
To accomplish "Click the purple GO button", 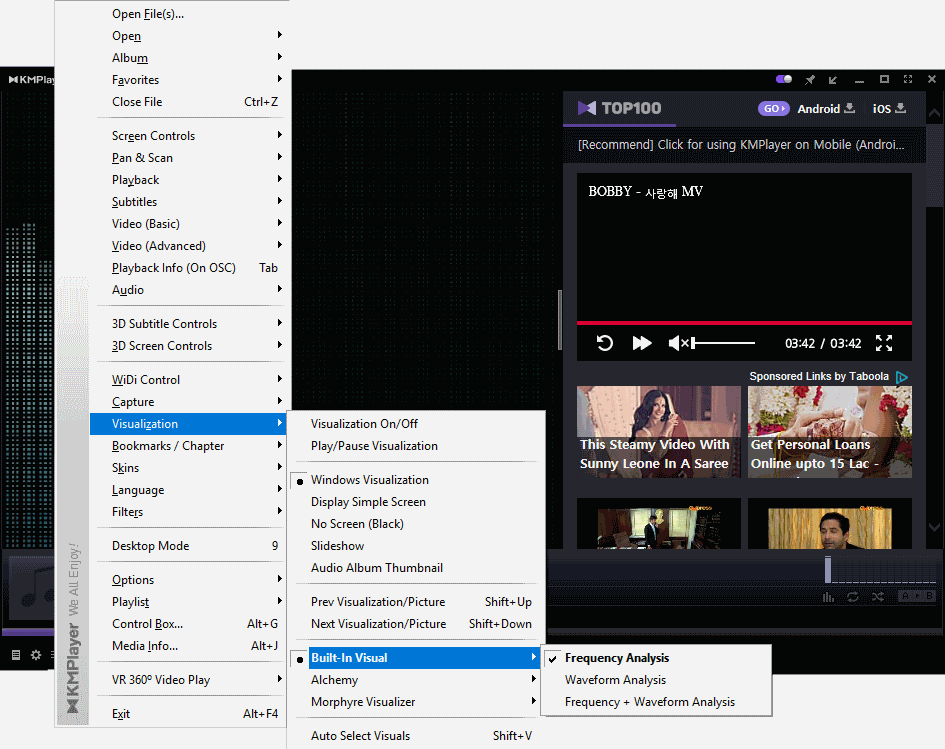I will click(773, 108).
